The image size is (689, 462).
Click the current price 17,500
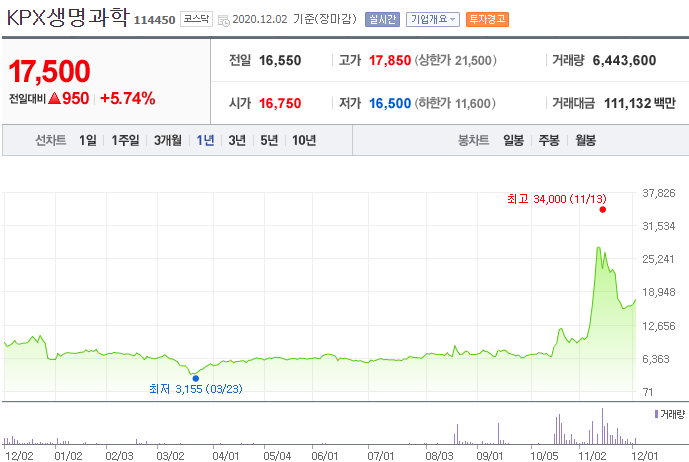click(49, 71)
